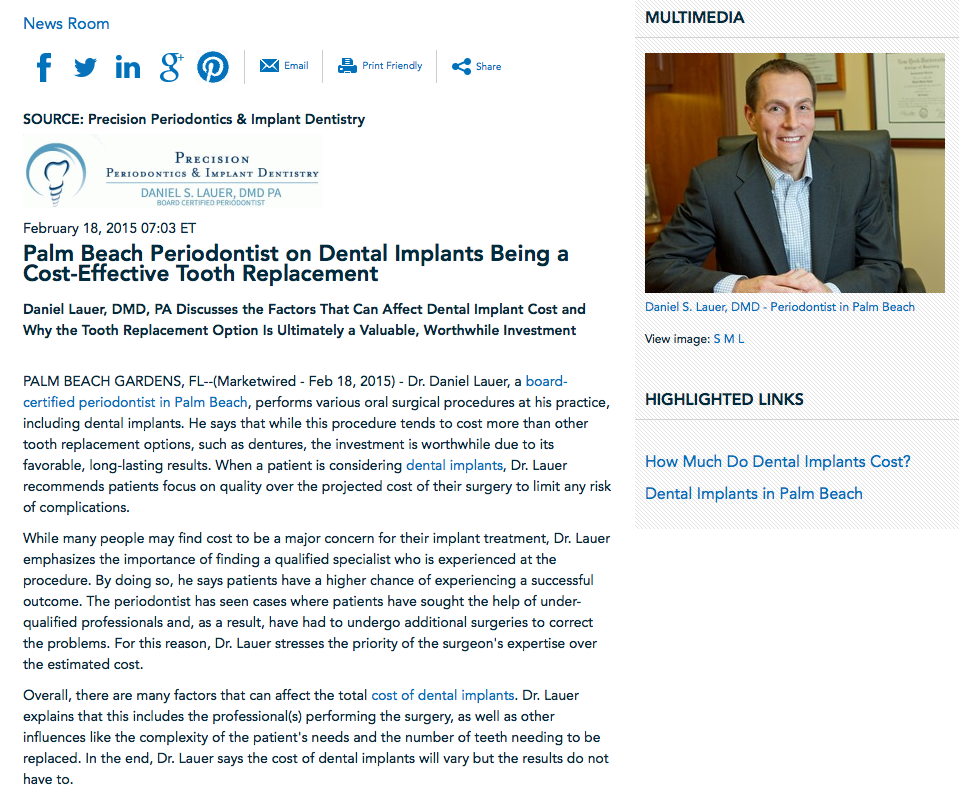Click the HIGHLIGHTED LINKS section heading
This screenshot has width=962, height=797.
click(724, 399)
